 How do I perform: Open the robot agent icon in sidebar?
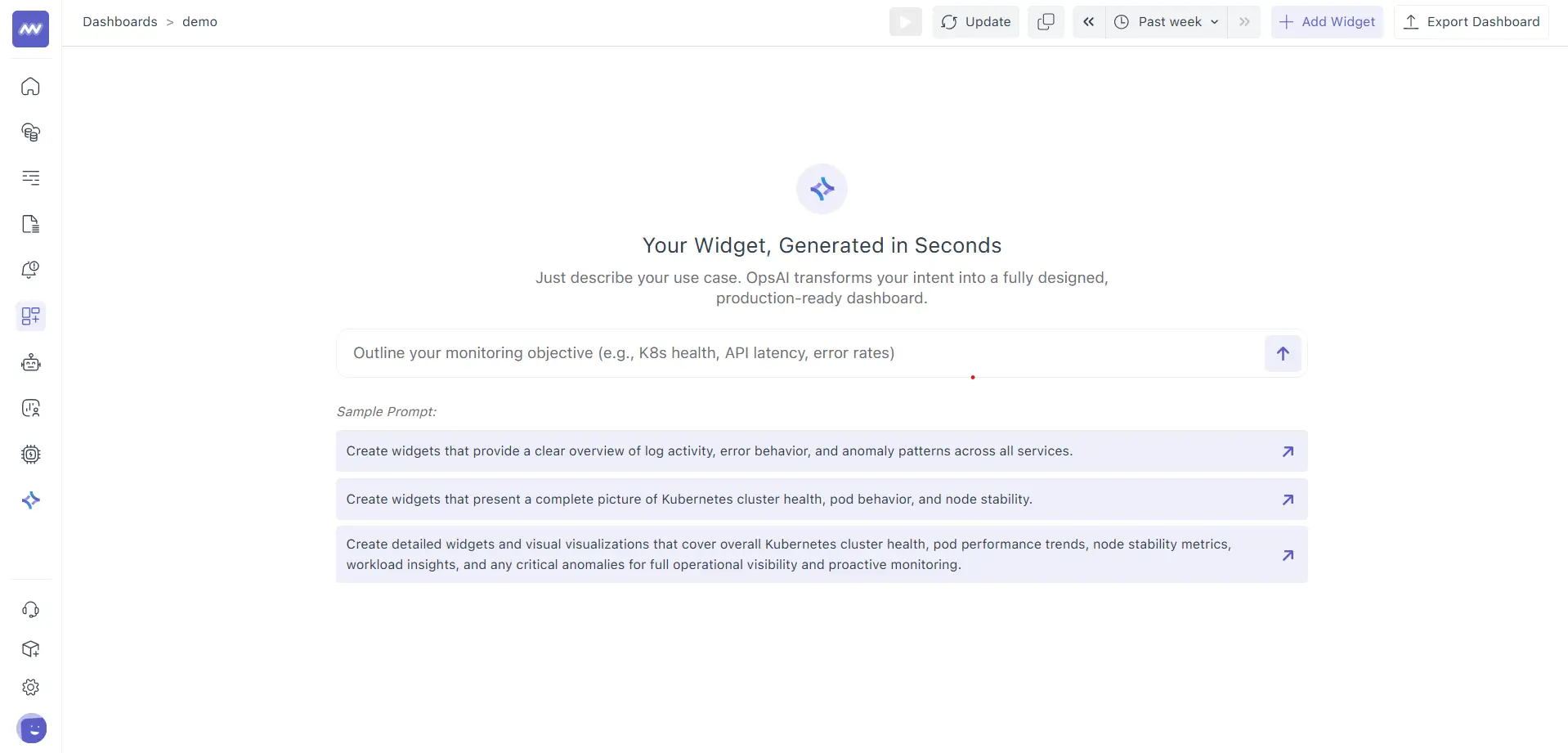pos(30,363)
